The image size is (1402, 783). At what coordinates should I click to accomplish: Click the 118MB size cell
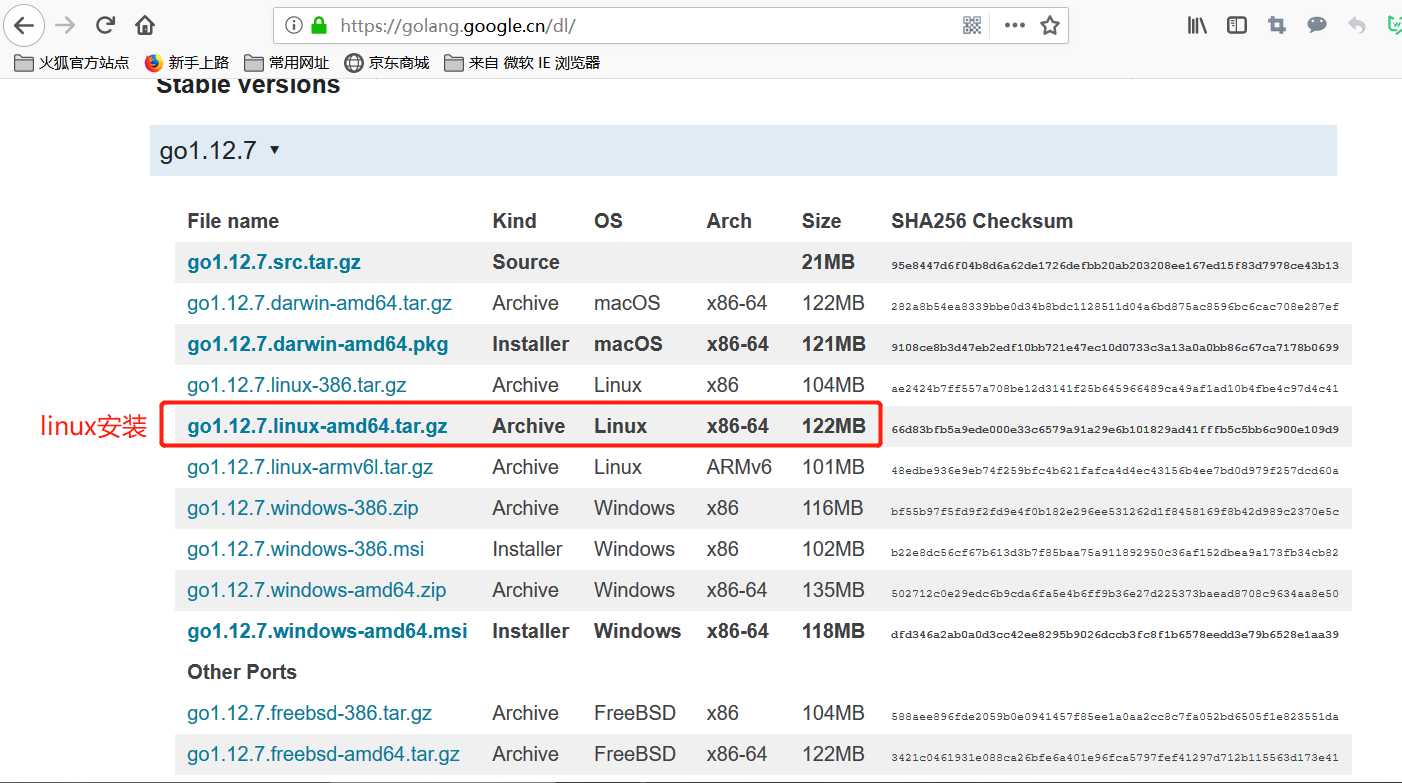(833, 631)
